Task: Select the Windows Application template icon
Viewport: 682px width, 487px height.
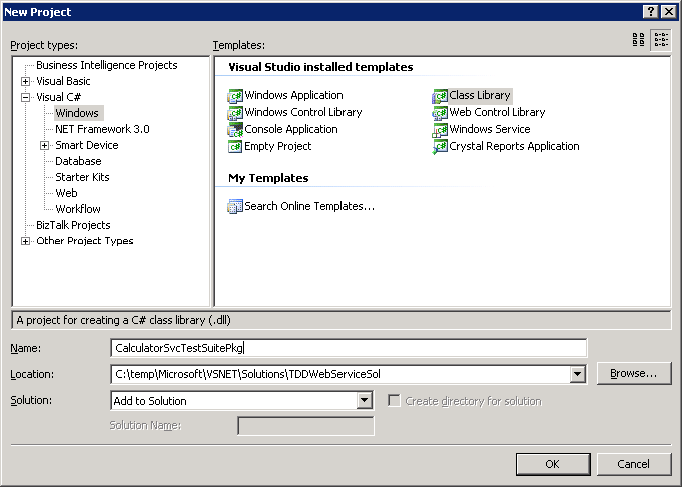Action: (x=236, y=96)
